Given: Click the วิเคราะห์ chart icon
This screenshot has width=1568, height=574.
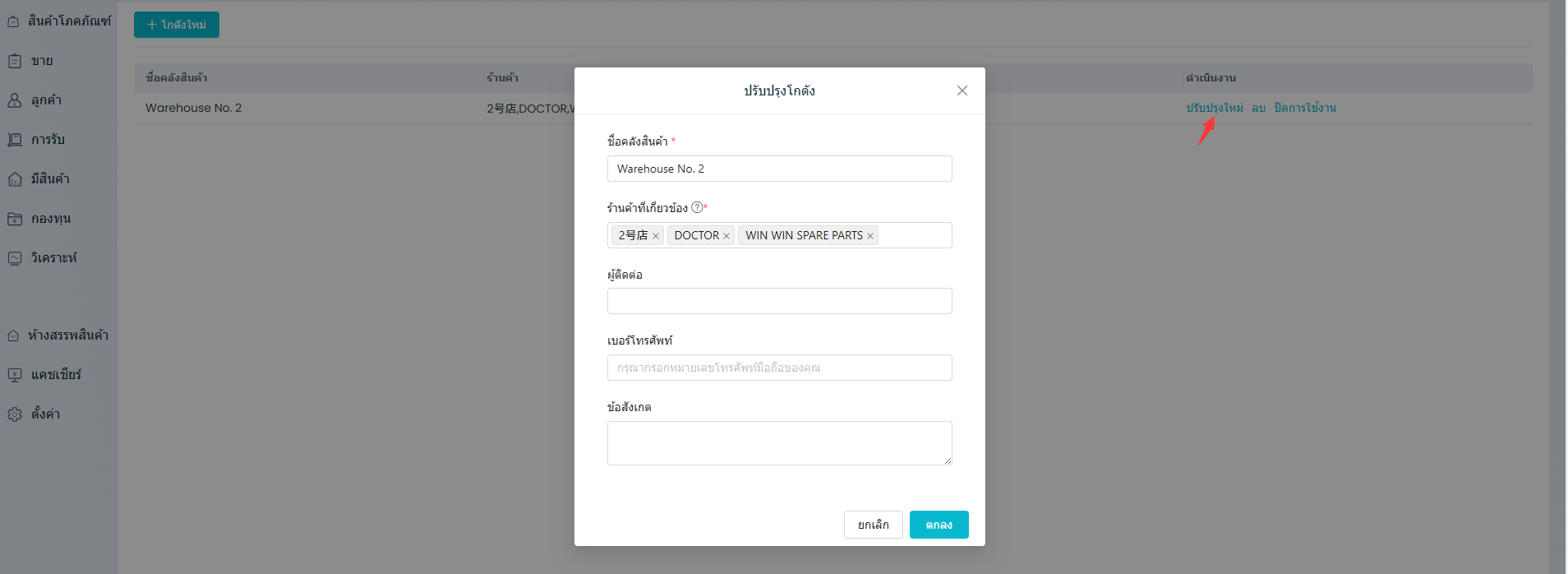Looking at the screenshot, I should [15, 258].
